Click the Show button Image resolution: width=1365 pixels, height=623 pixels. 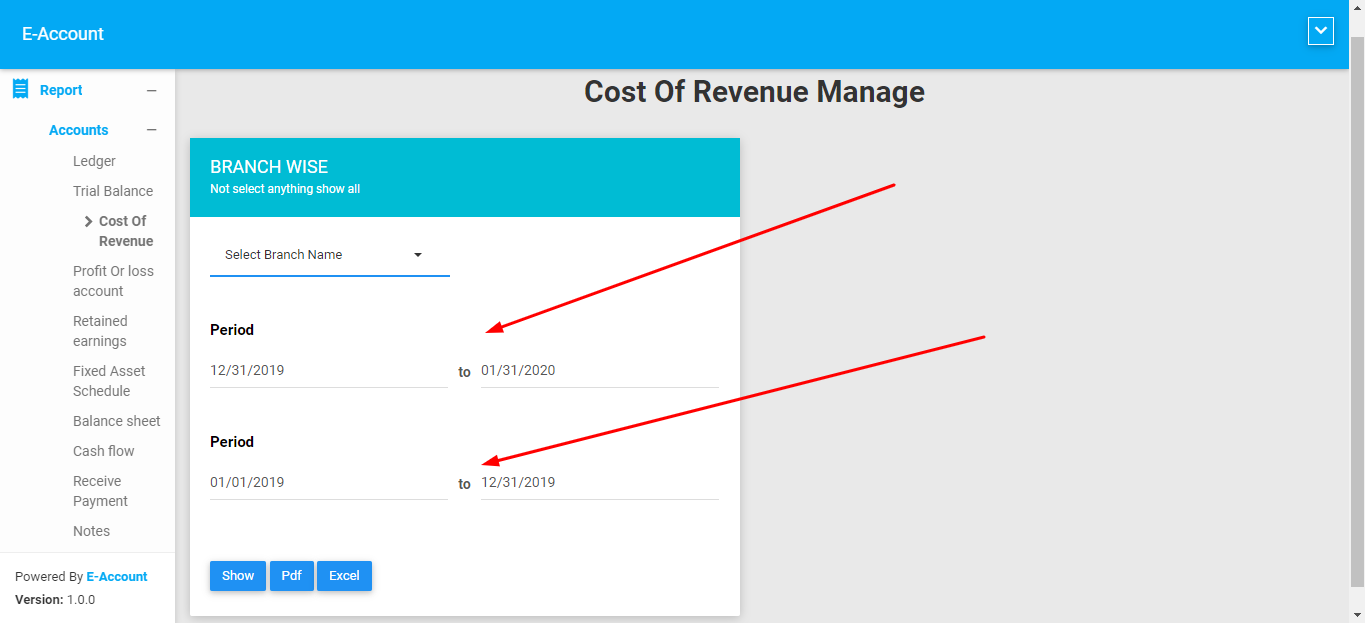(238, 576)
